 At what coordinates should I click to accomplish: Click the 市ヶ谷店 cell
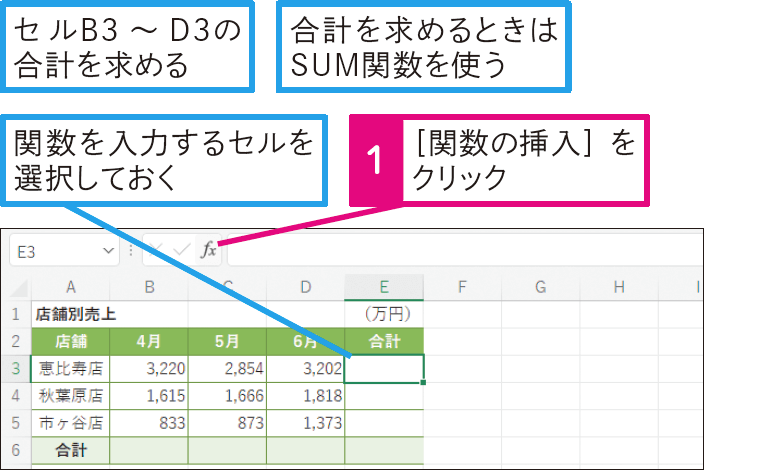pyautogui.click(x=70, y=423)
